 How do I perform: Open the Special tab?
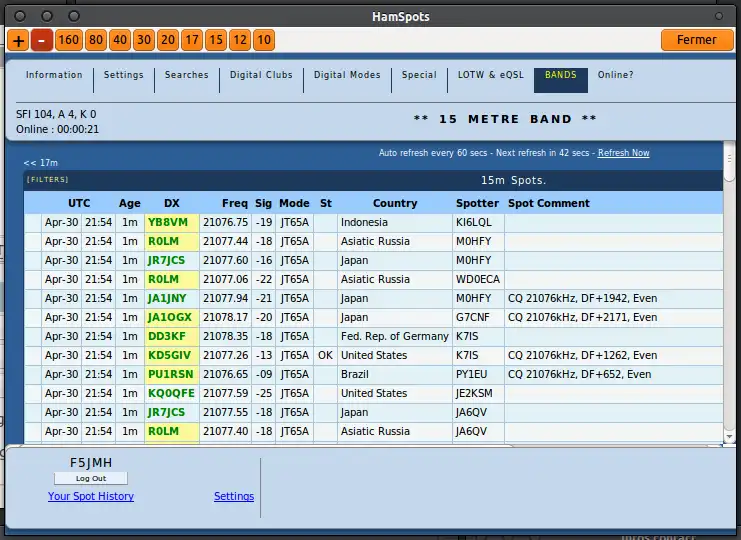[419, 75]
